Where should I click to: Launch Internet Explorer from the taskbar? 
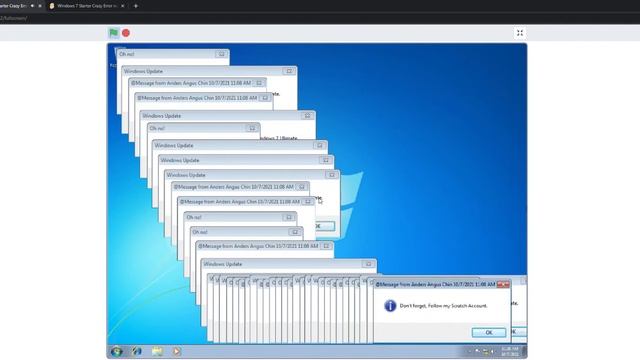point(137,351)
